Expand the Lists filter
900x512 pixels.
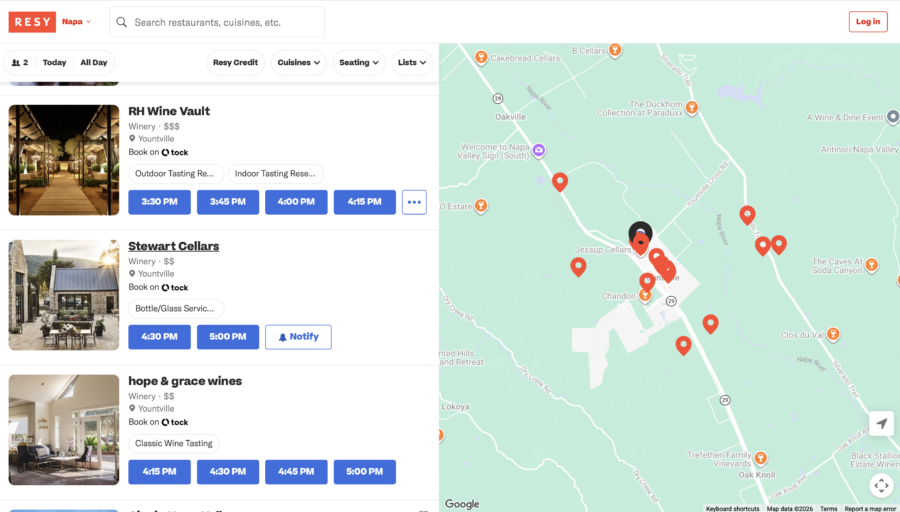point(412,63)
